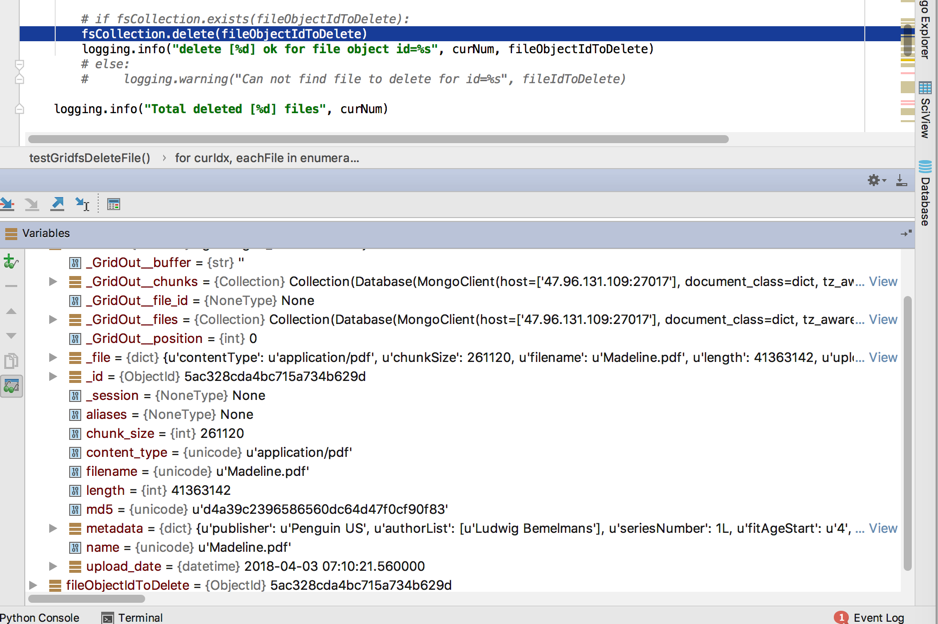Click the move watch up arrow icon
This screenshot has height=624, width=938.
[11, 311]
